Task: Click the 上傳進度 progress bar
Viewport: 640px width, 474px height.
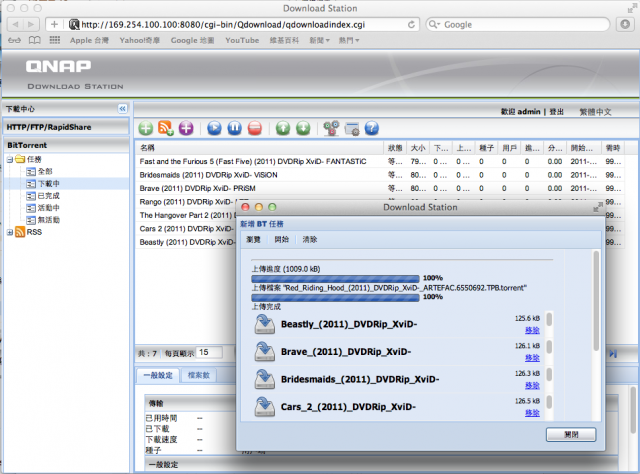Action: (335, 279)
